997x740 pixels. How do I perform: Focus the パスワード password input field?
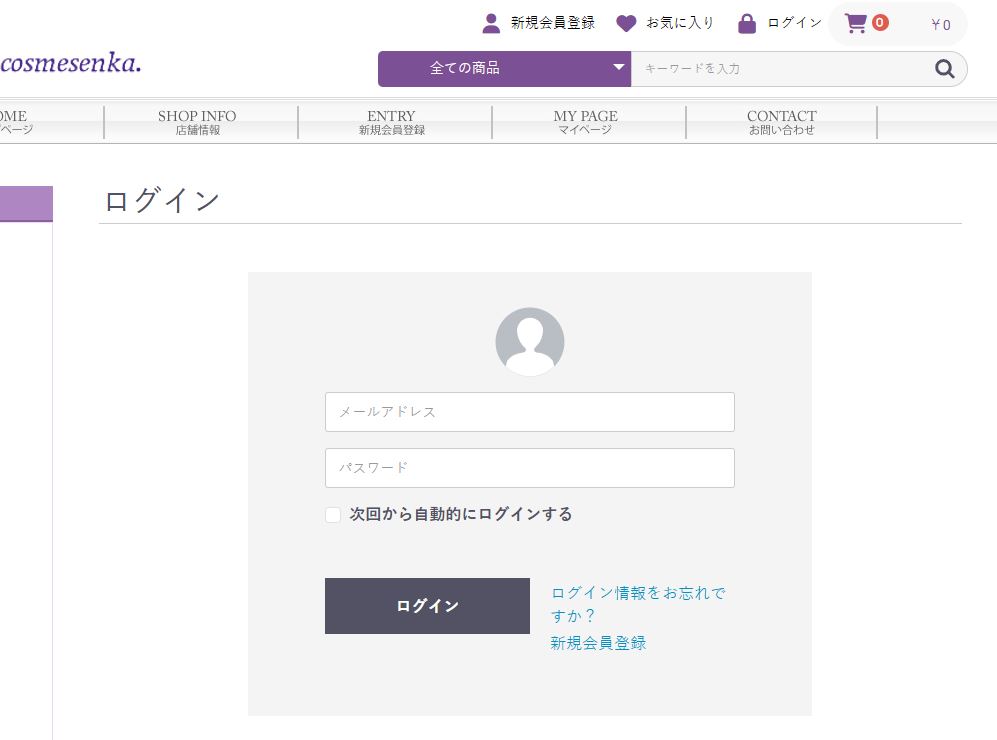[x=530, y=468]
